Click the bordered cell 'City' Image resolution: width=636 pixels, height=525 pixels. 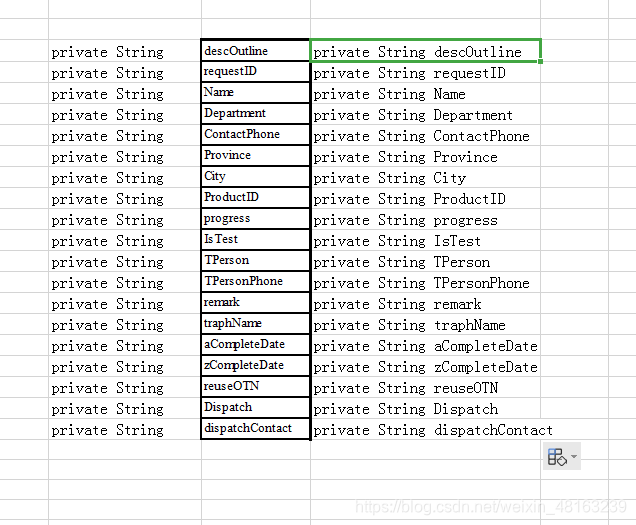256,177
